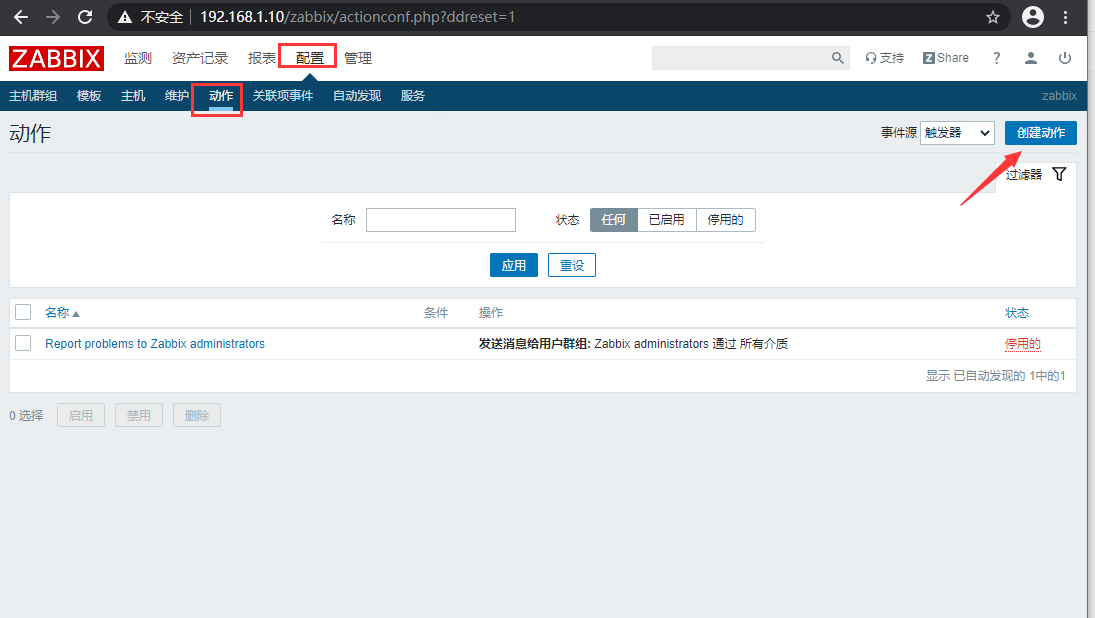This screenshot has width=1095, height=618.
Task: Go to 主机 submenu
Action: tap(133, 96)
